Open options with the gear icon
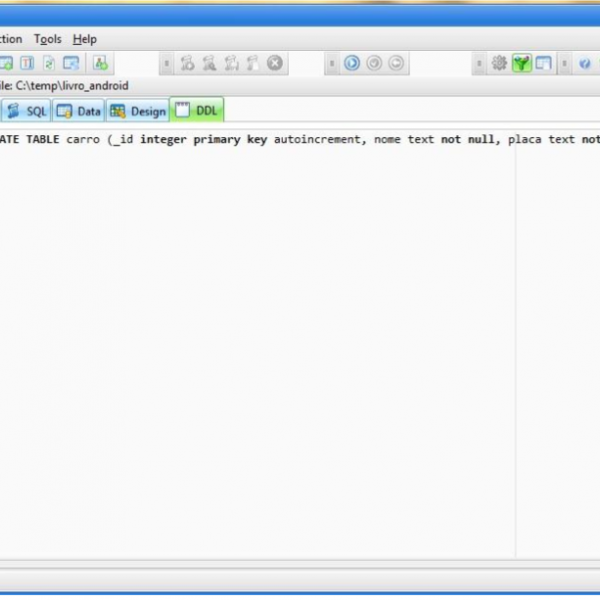This screenshot has height=600, width=600. coord(499,63)
